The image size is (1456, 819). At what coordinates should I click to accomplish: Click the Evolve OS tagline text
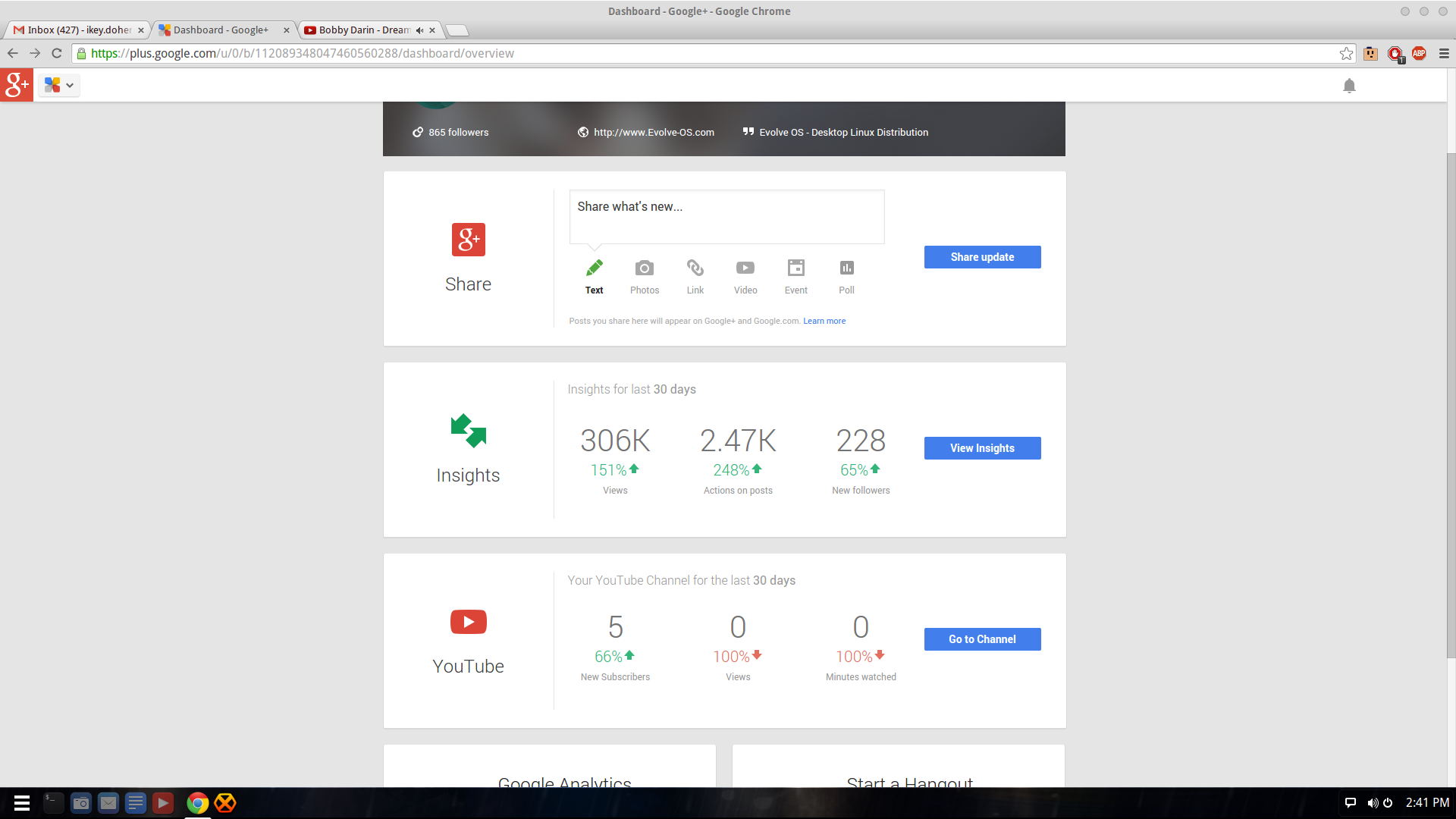(x=843, y=132)
